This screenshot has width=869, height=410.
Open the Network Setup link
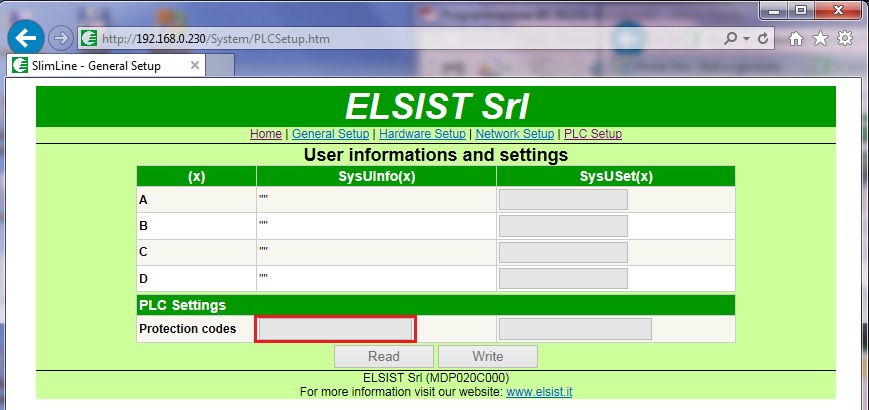point(515,134)
